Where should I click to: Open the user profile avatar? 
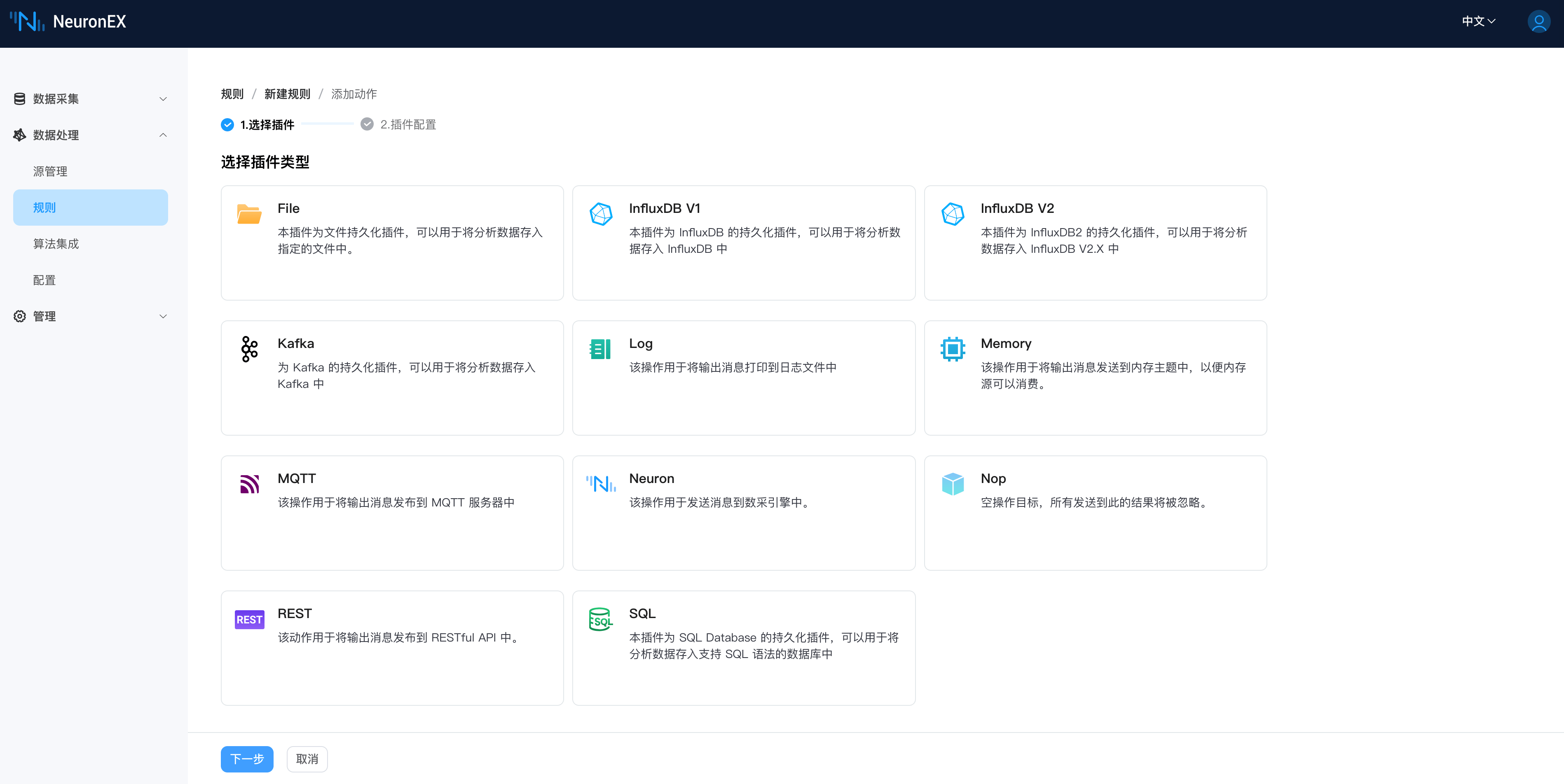point(1538,22)
